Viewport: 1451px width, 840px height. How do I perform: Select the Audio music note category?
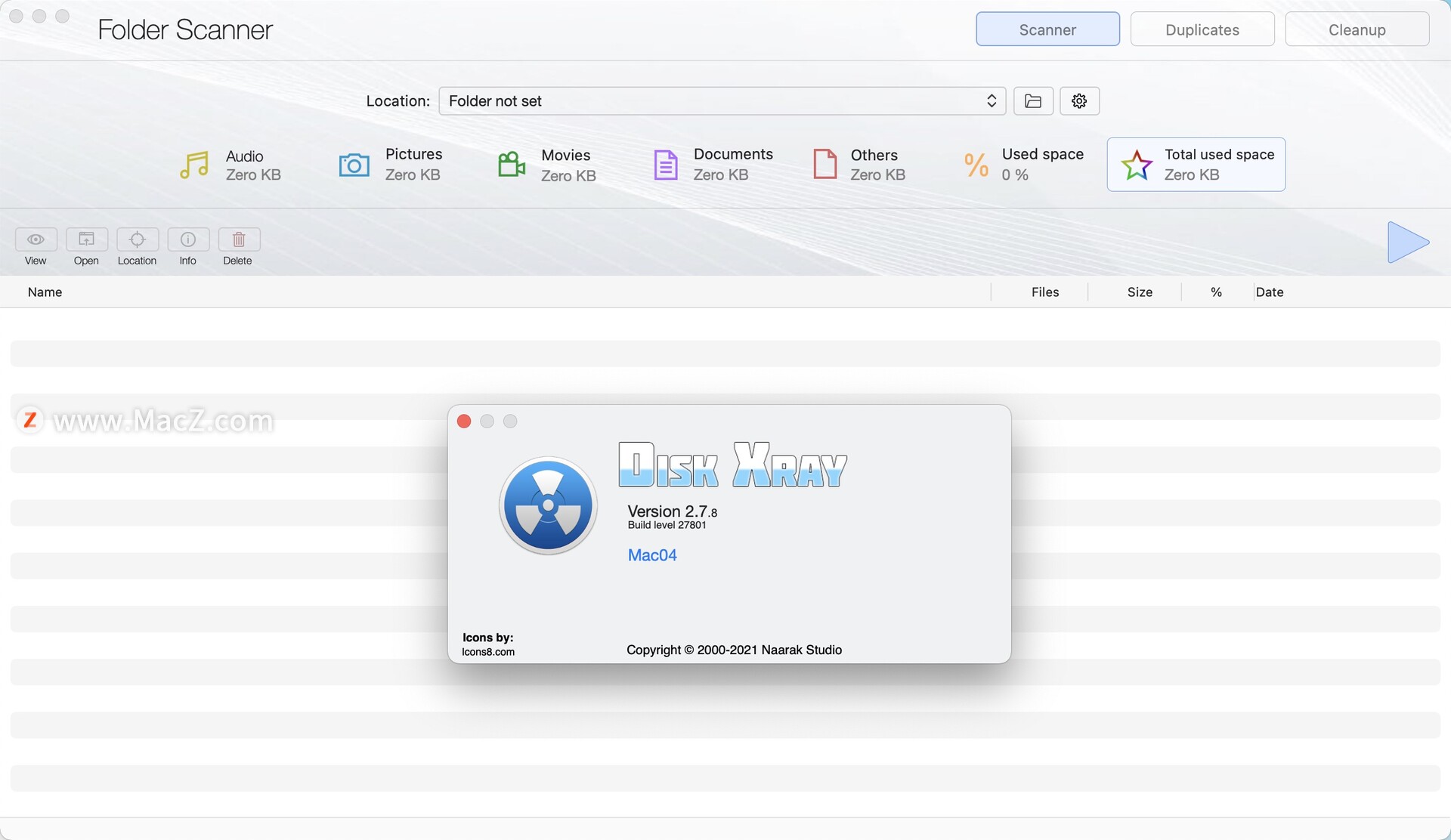194,165
